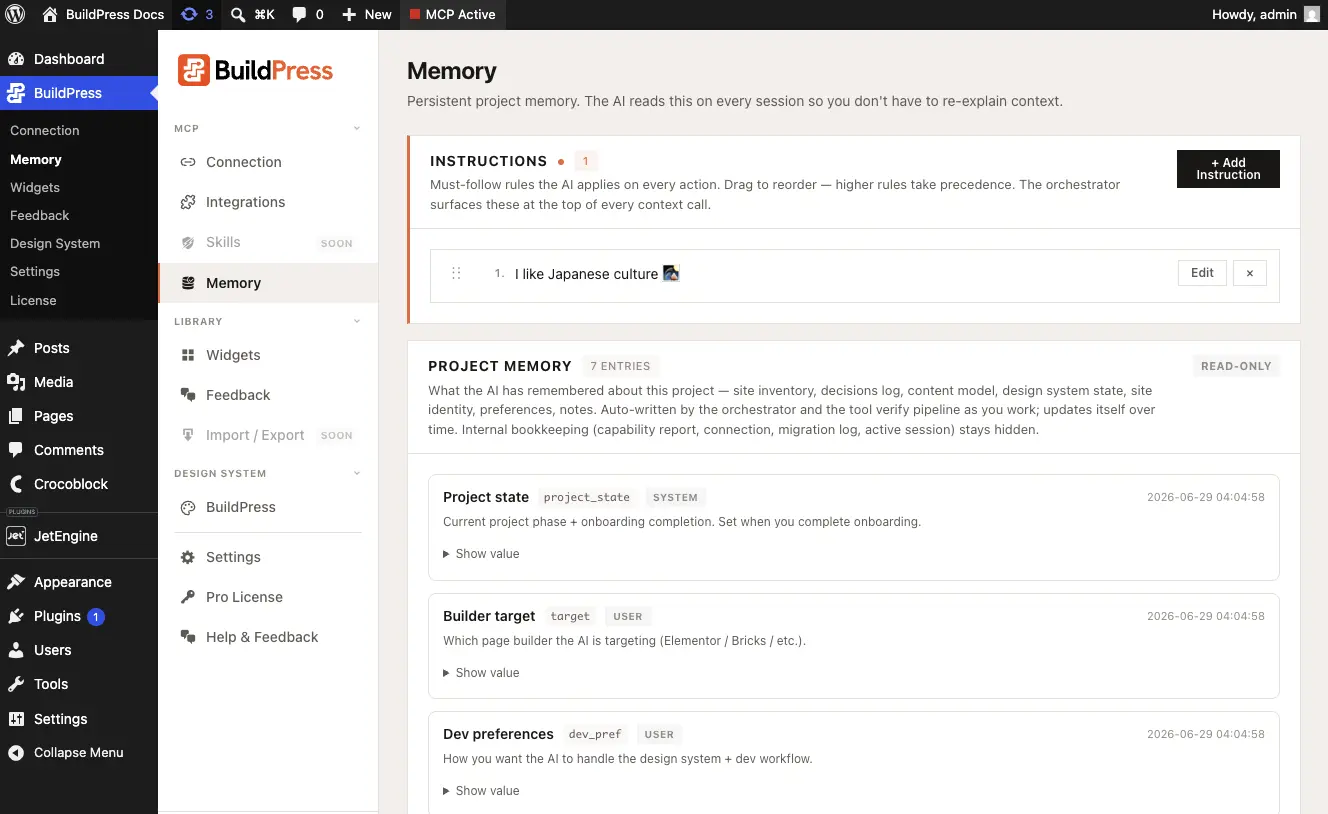Click the Pages icon in sidebar
This screenshot has height=814, width=1328.
point(16,416)
